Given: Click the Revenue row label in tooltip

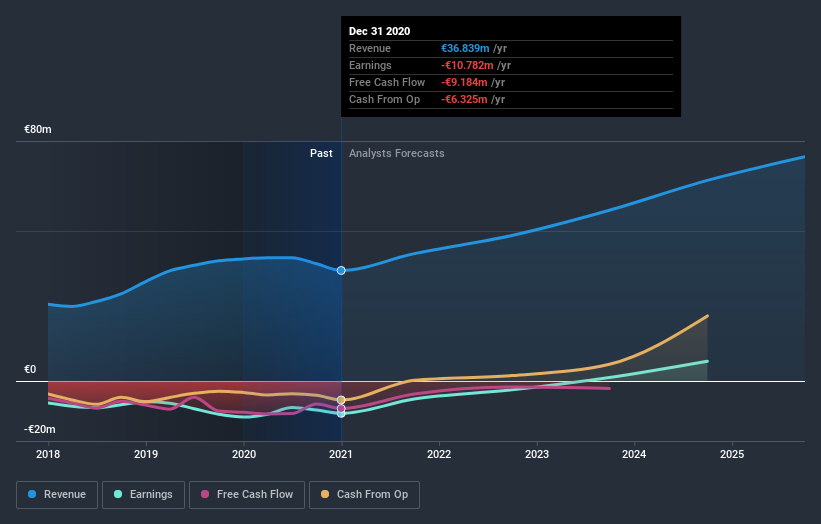Looking at the screenshot, I should pyautogui.click(x=370, y=48).
